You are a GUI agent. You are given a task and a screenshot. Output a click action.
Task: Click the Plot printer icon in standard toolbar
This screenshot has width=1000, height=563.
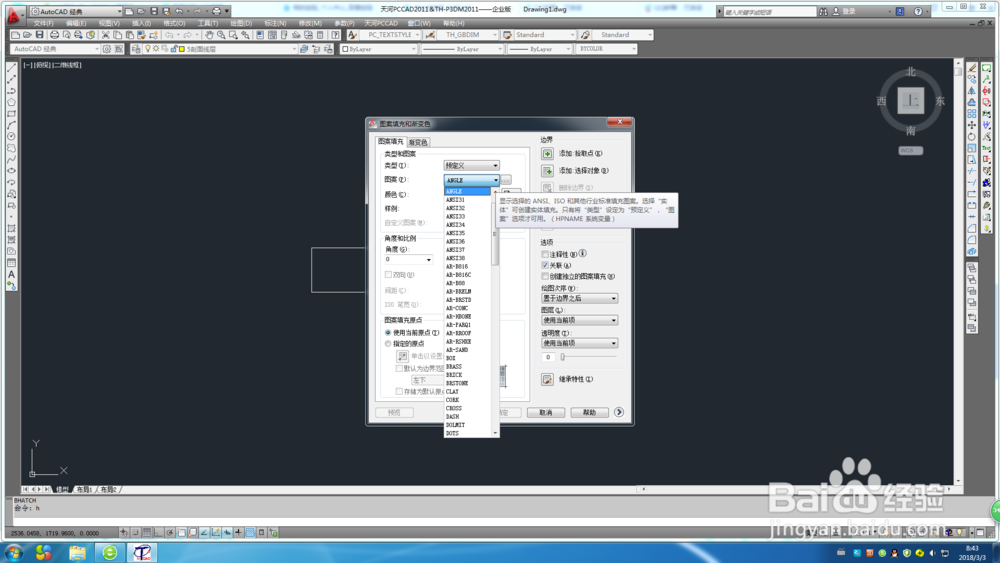54,35
